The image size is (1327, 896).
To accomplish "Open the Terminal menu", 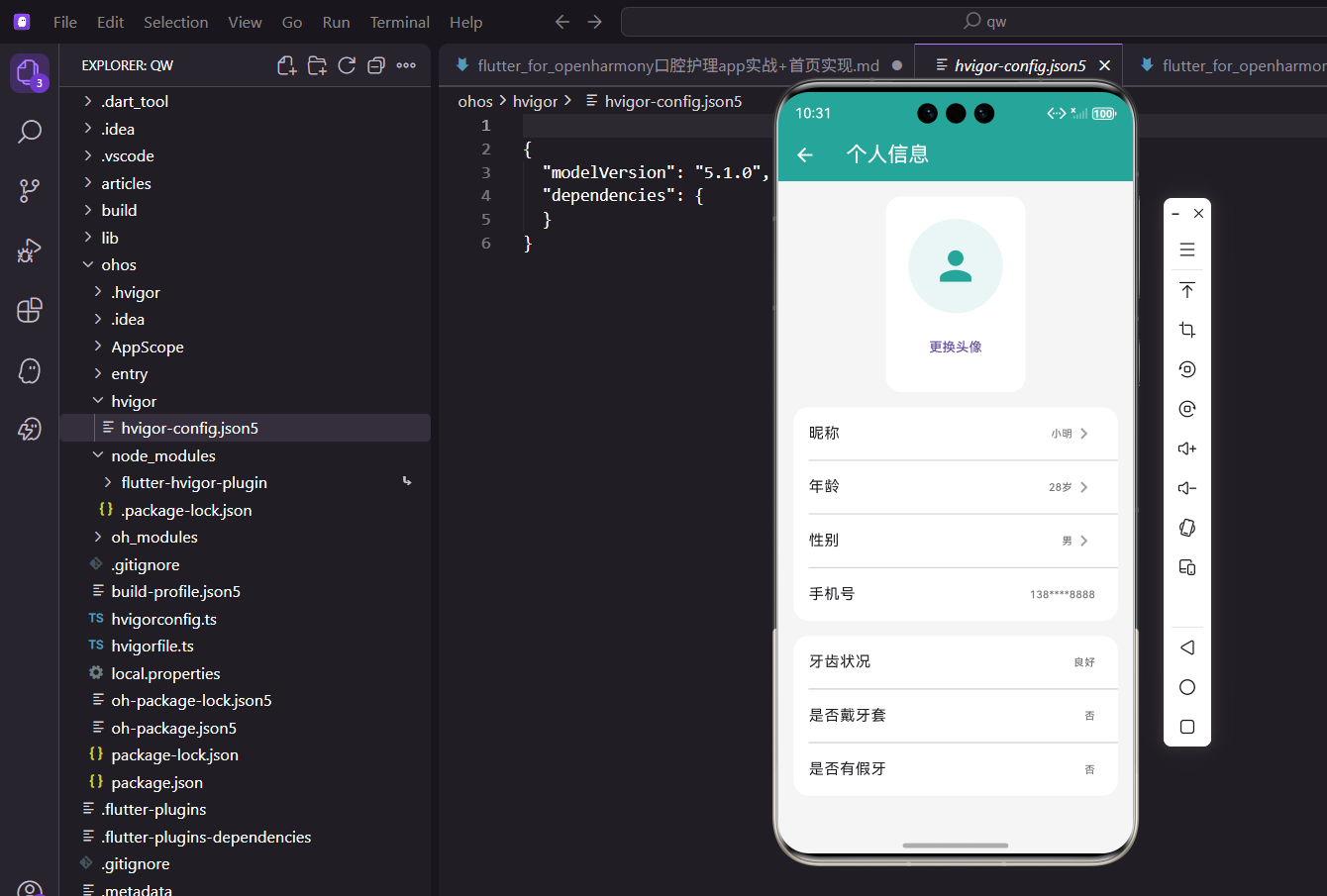I will point(399,21).
